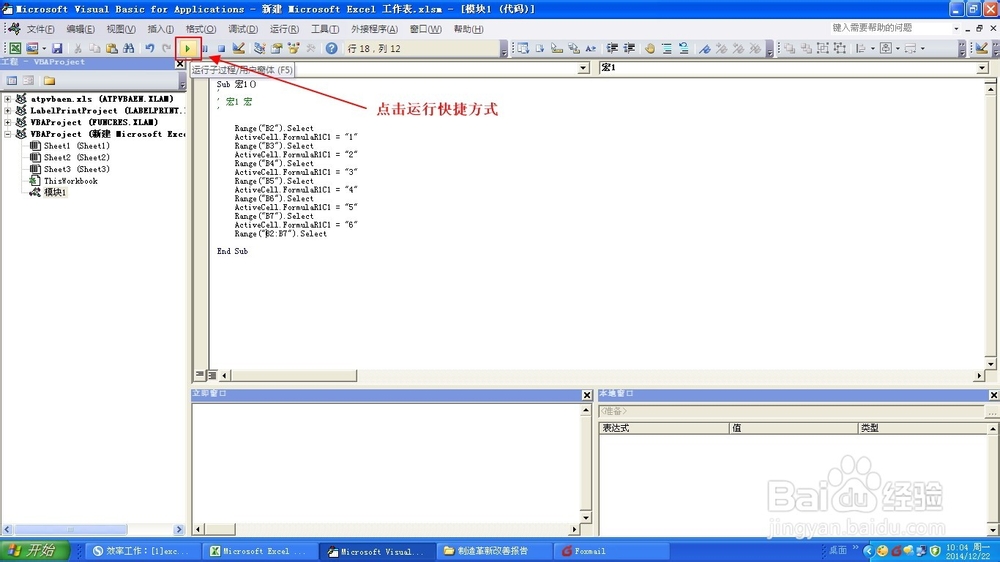Toggle the Design Mode icon at the far right
The image size is (1000, 562).
click(x=982, y=48)
